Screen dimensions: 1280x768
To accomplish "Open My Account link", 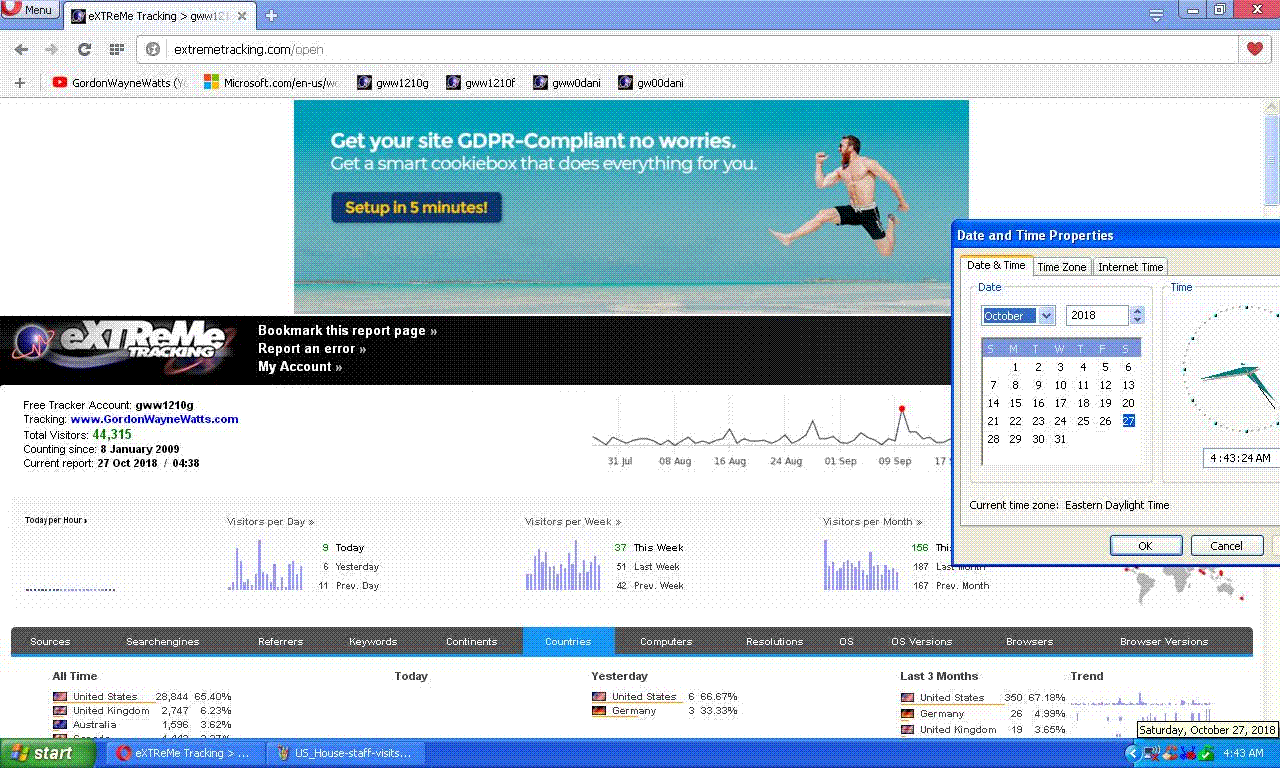I will (300, 367).
